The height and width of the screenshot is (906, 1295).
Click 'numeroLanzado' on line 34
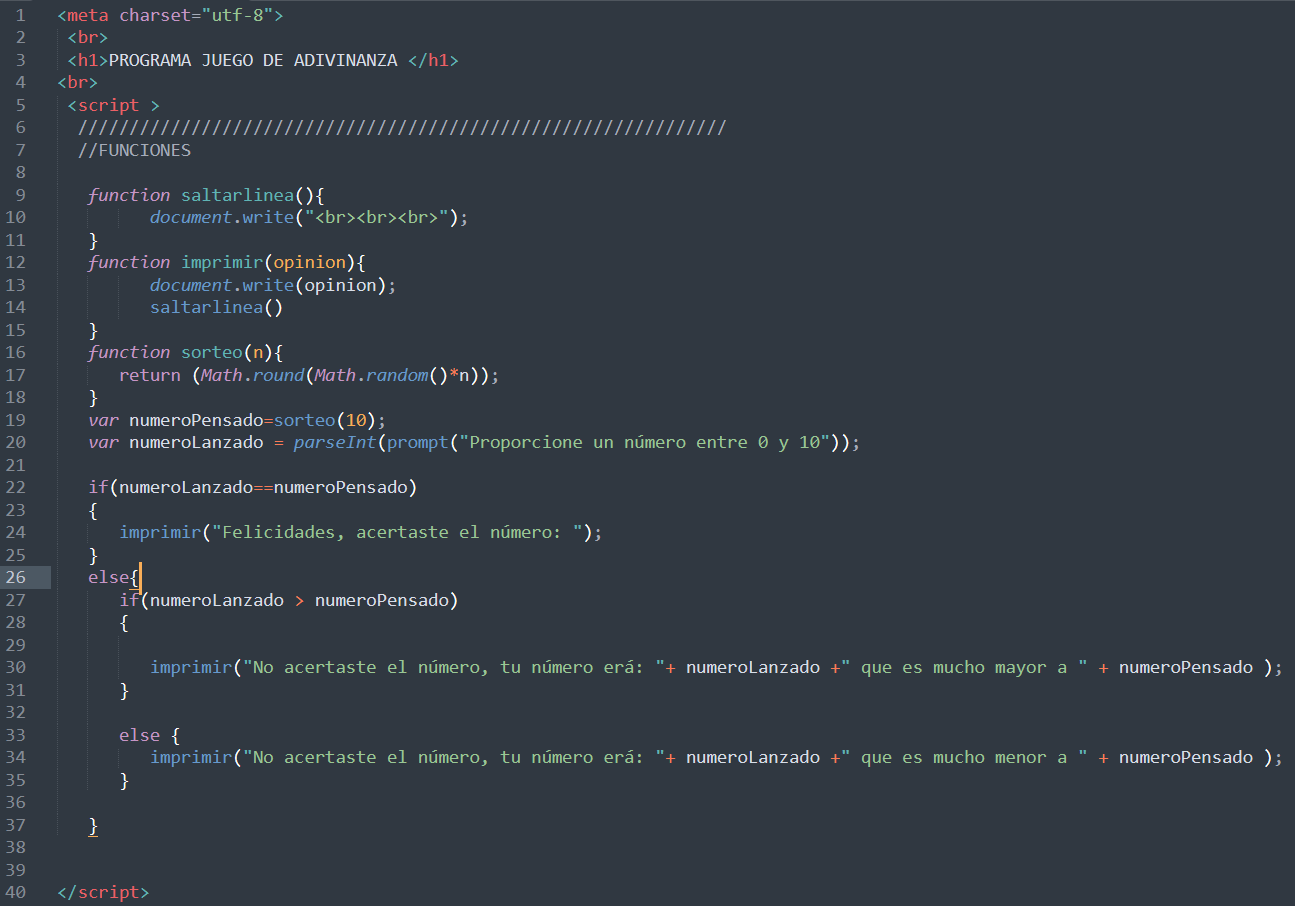[x=753, y=757]
